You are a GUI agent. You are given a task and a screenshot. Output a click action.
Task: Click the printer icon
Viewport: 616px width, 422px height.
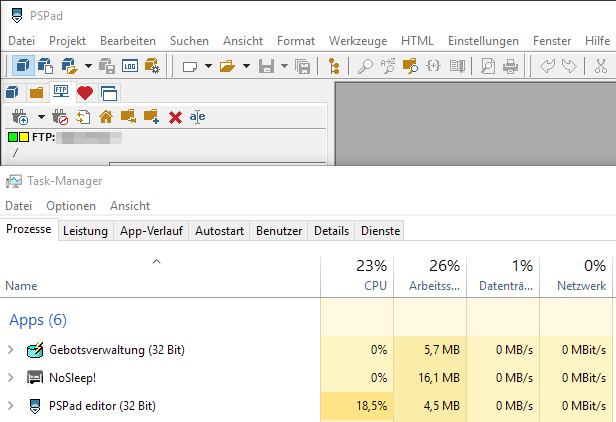click(510, 66)
